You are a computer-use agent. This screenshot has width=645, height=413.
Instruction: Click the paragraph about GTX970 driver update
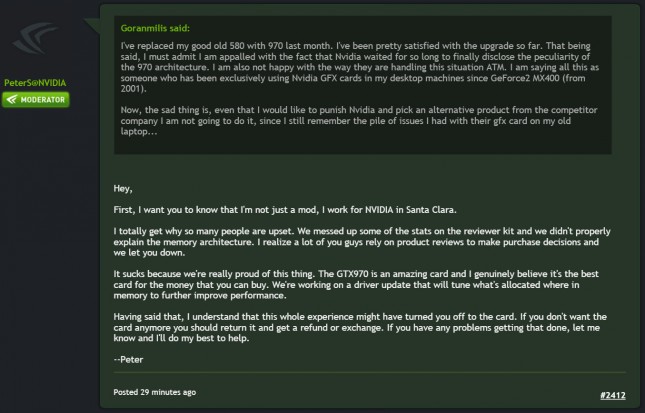tap(356, 285)
